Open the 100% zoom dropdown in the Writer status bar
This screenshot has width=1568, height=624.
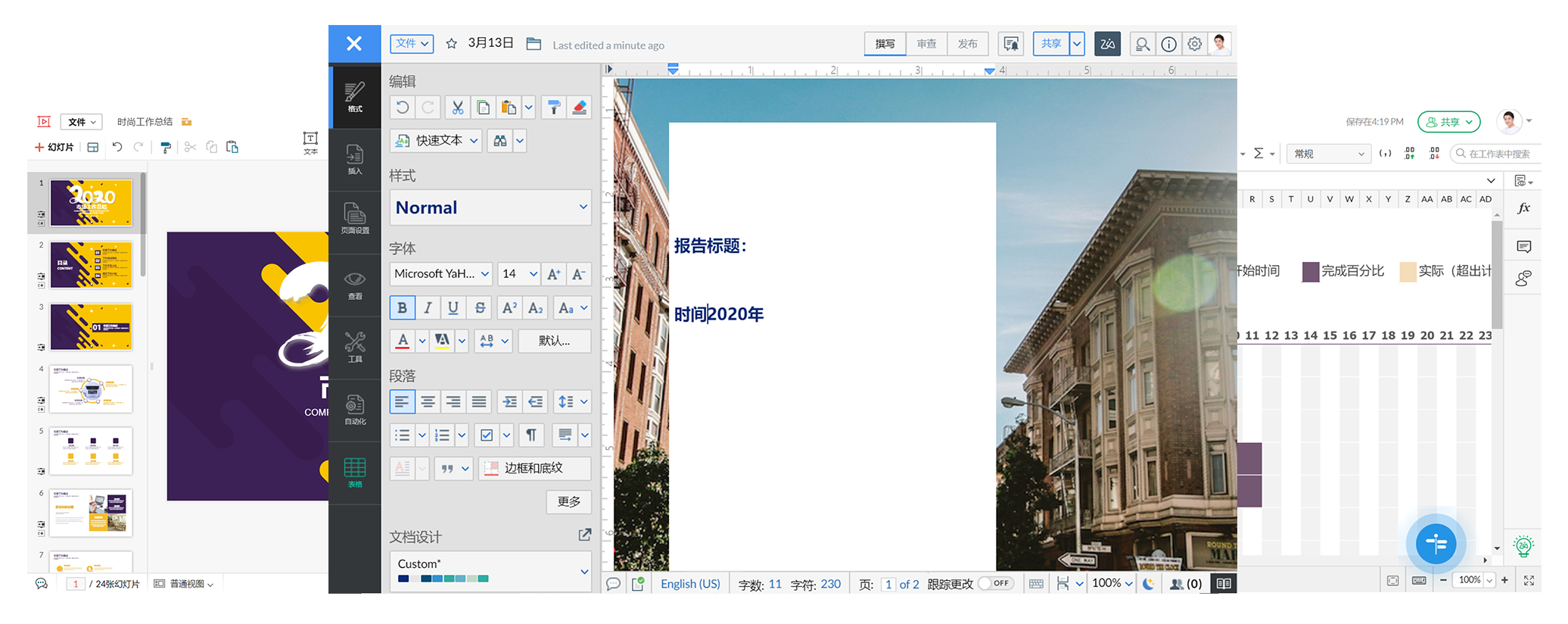pos(1112,584)
